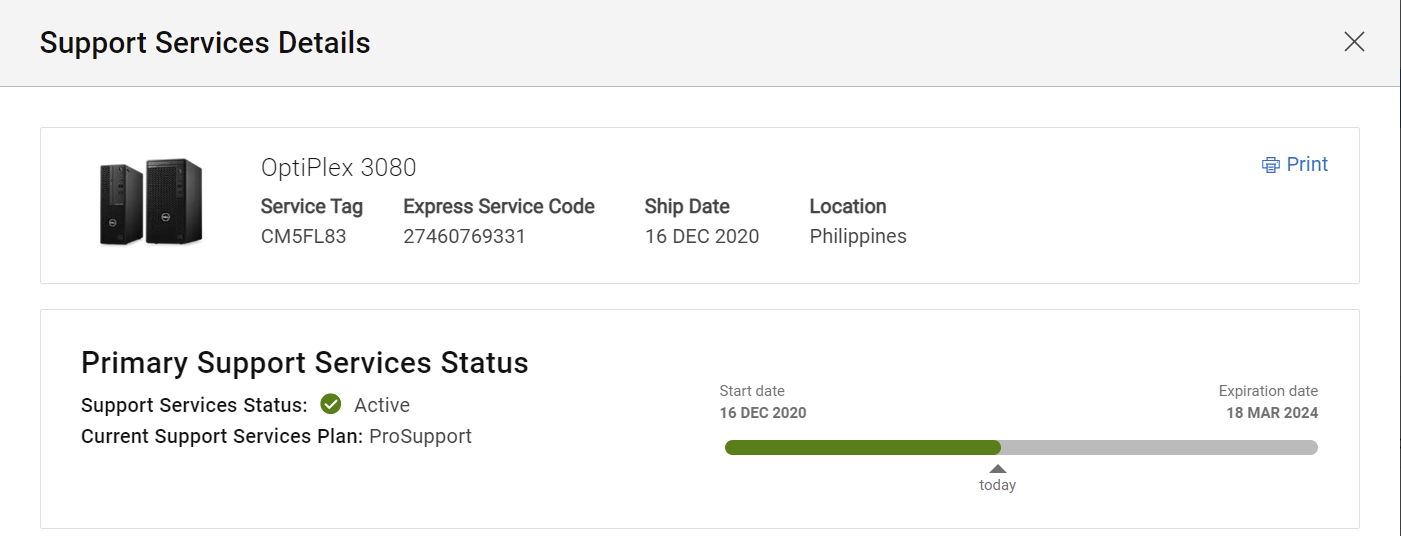1401x536 pixels.
Task: Click the Express Service Code label
Action: tap(499, 207)
